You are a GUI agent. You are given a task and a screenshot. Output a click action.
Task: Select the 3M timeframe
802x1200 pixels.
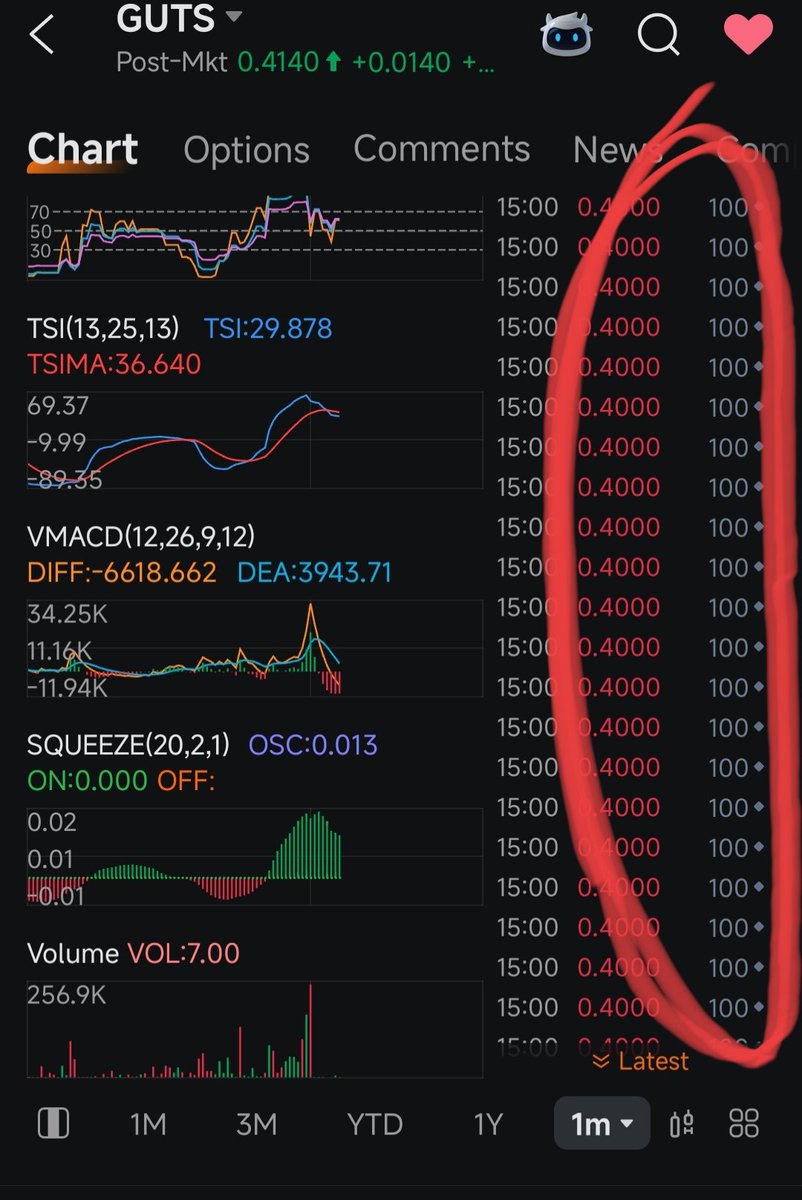point(256,1124)
